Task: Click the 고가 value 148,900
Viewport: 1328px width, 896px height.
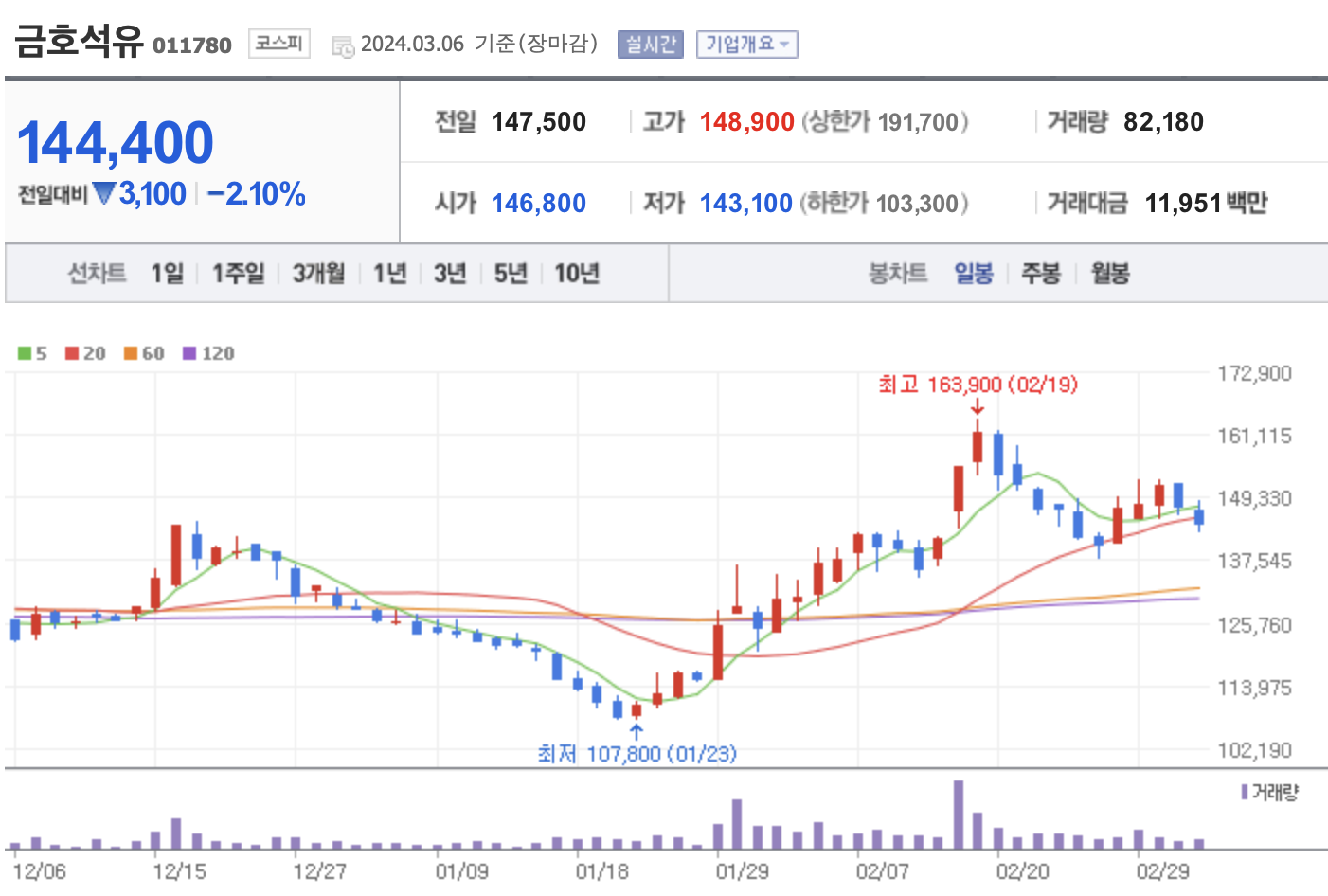Action: point(747,122)
